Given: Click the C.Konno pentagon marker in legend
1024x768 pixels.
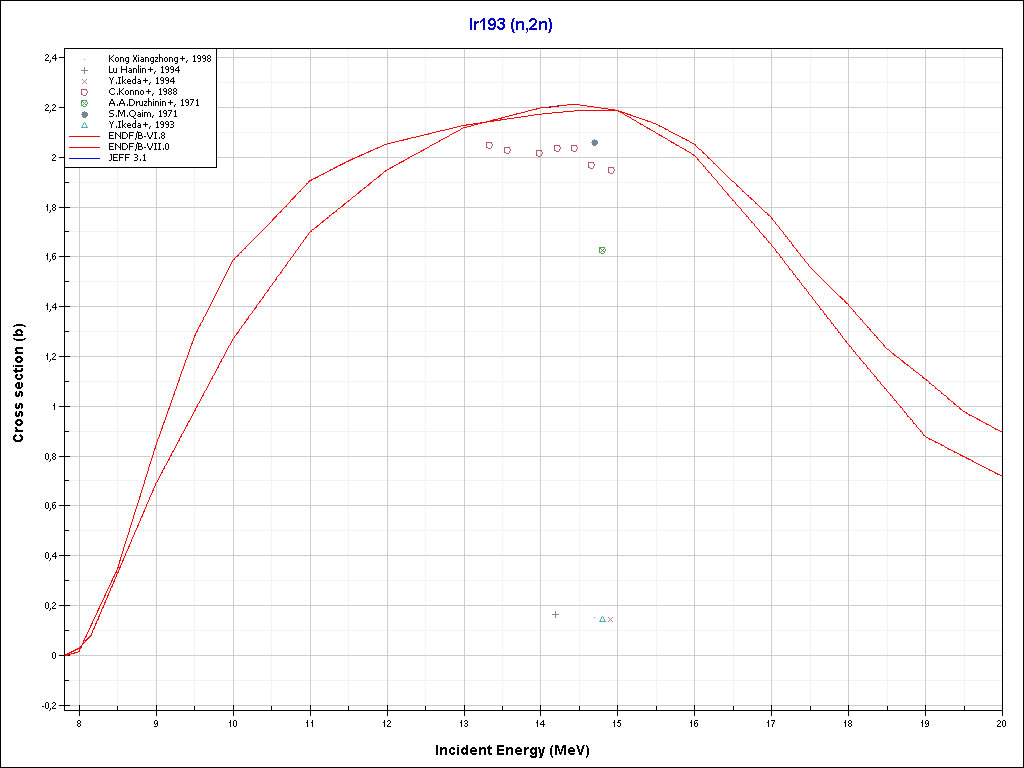Looking at the screenshot, I should click(85, 92).
